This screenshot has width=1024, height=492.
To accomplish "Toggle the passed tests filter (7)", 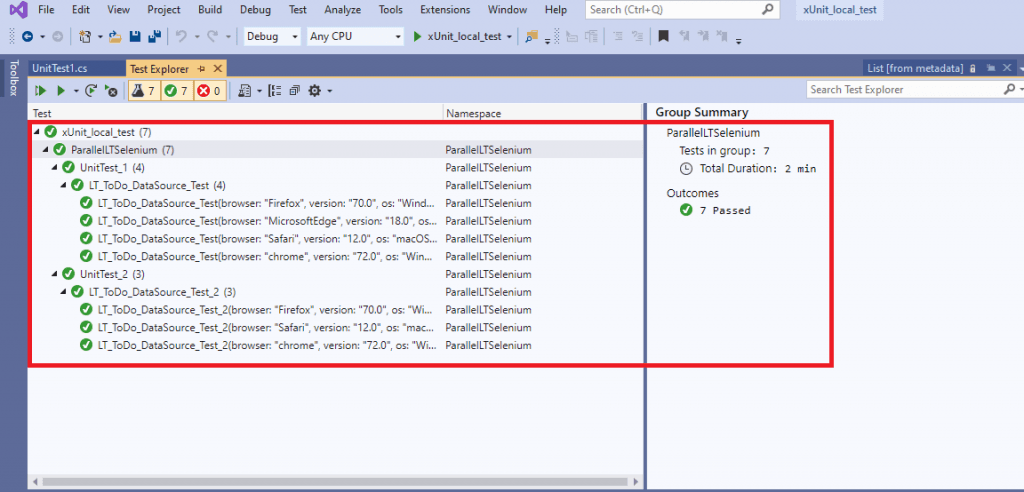I will click(176, 90).
